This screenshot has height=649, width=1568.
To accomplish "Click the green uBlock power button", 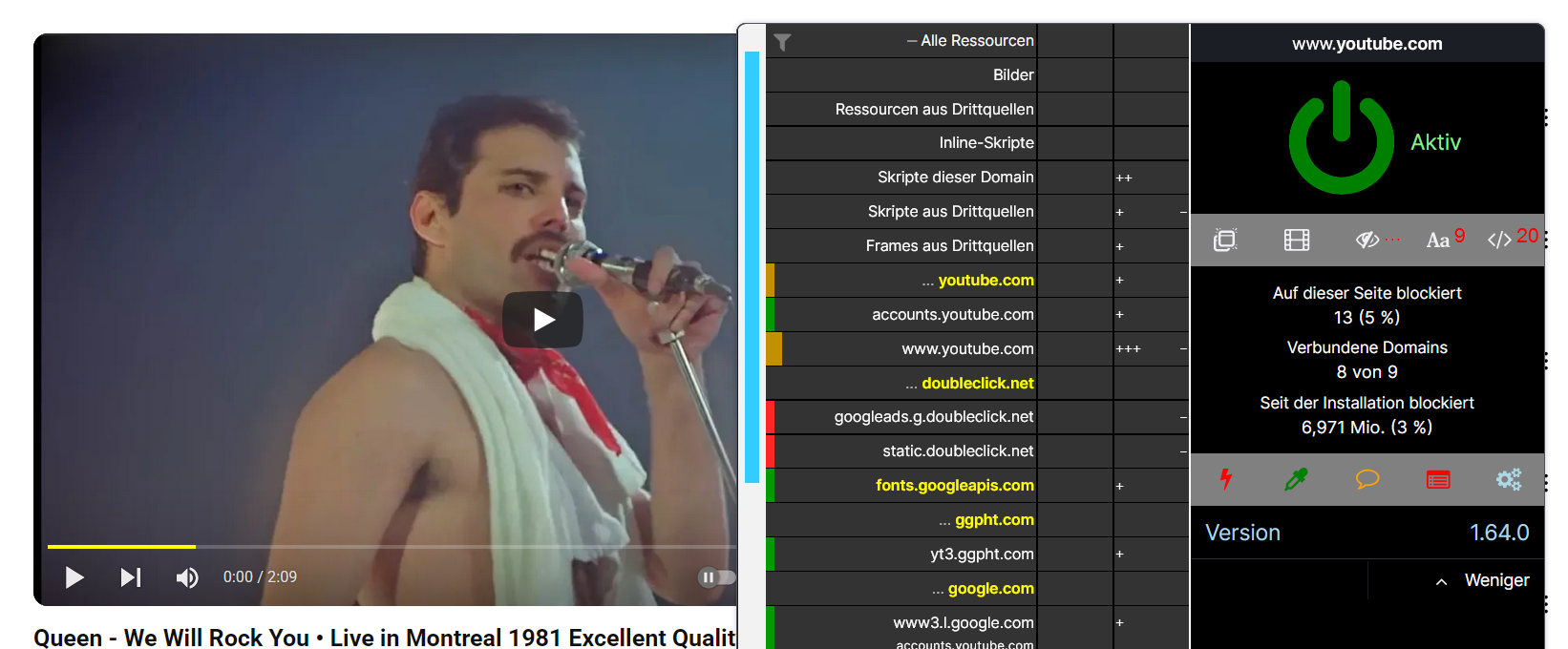I will (1341, 137).
